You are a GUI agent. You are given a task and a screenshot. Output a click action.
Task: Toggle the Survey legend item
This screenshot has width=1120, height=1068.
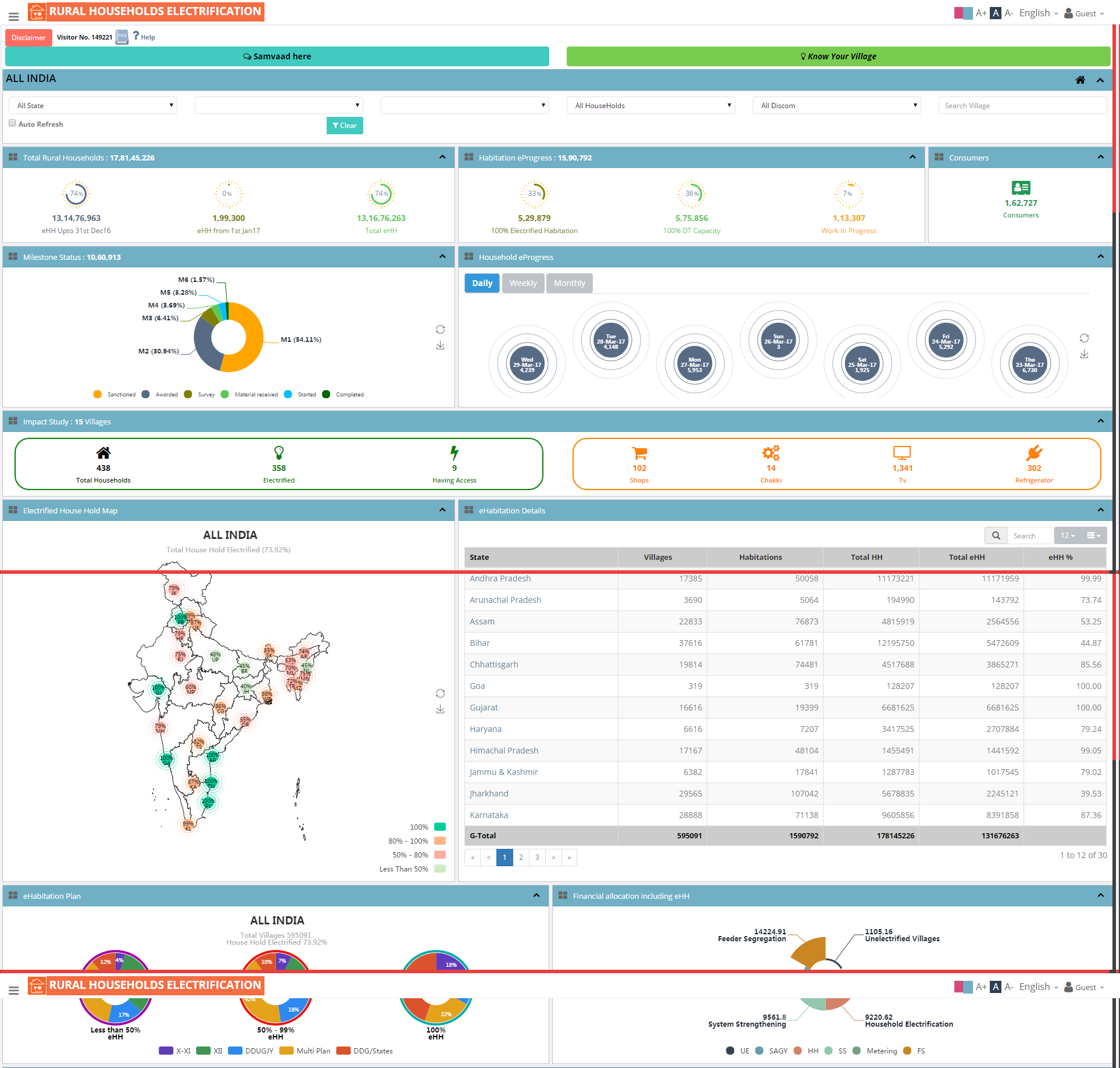199,394
